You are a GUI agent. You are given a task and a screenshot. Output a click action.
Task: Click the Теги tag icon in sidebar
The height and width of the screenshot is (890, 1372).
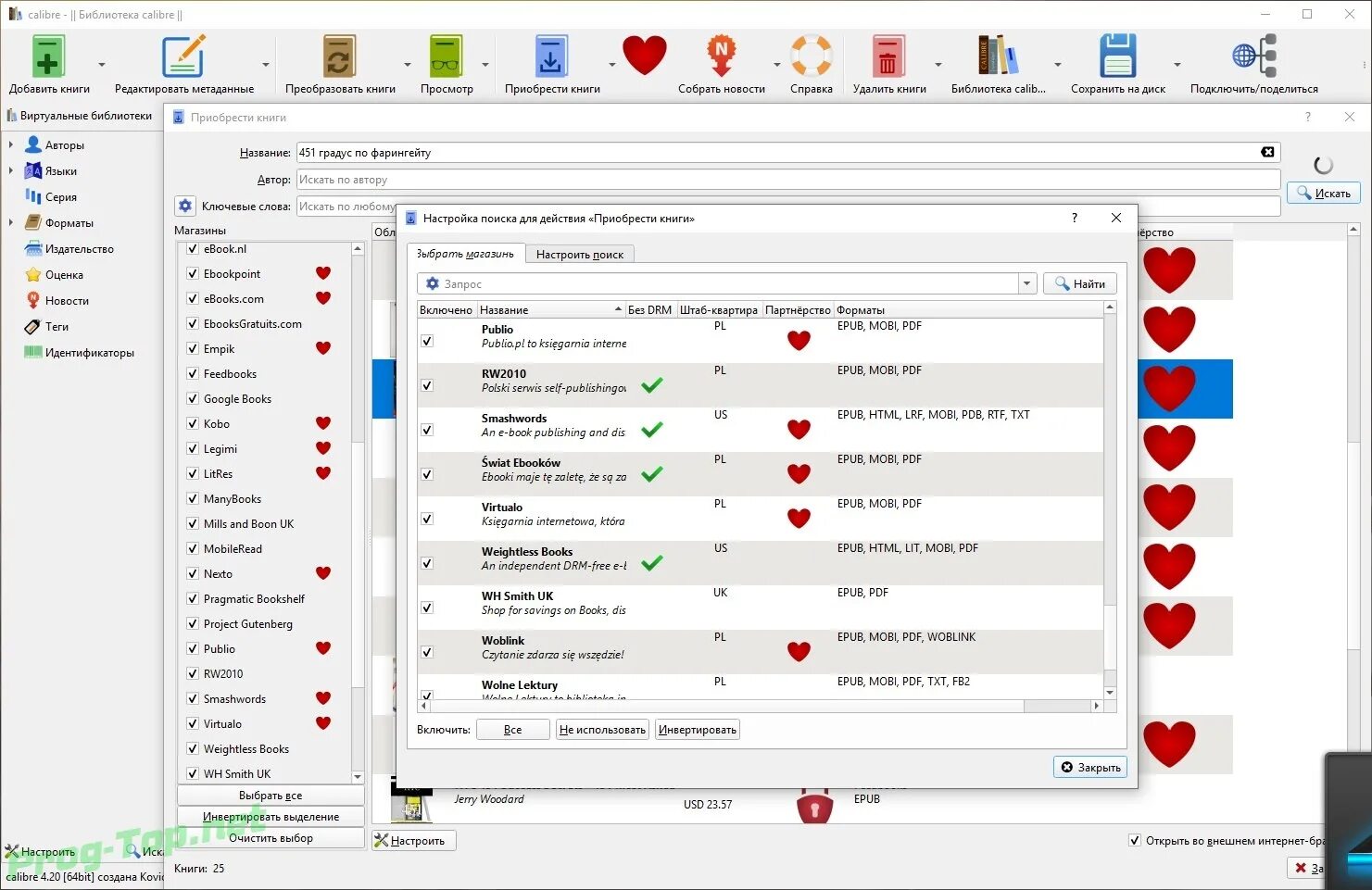(x=33, y=326)
